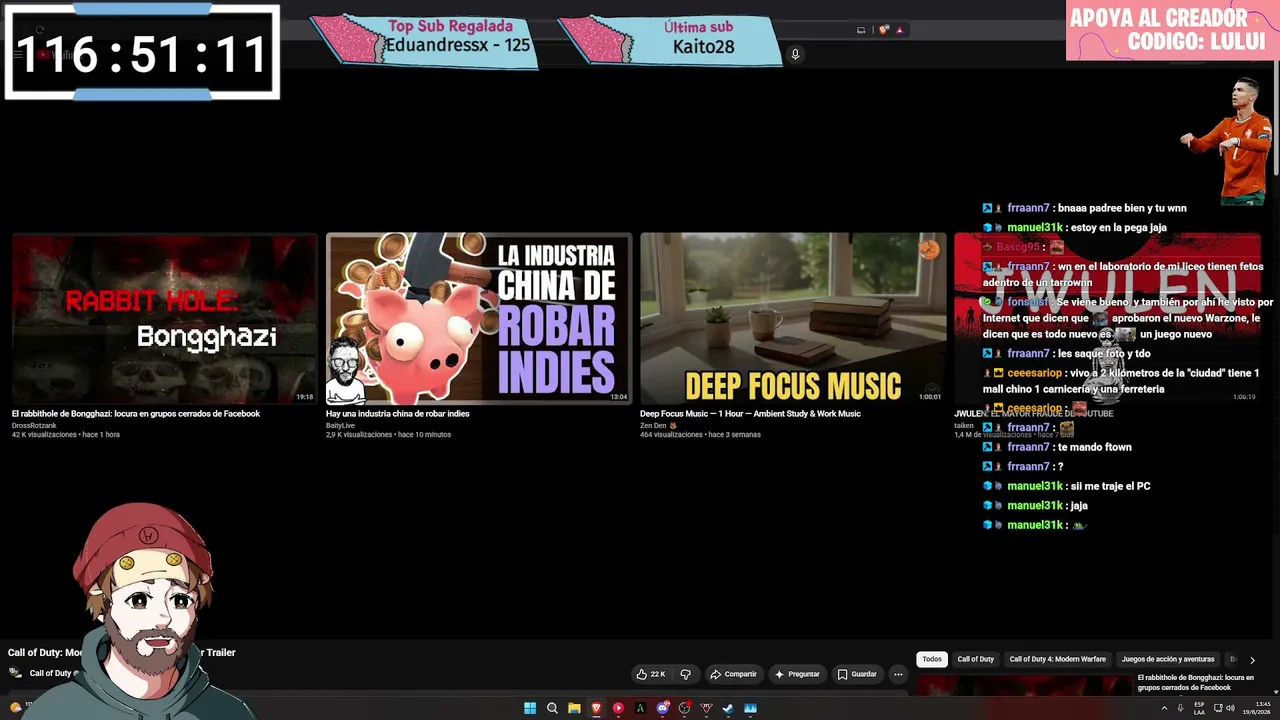This screenshot has width=1280, height=720.
Task: Open La Industria China de Robar Indies thumbnail
Action: (x=479, y=318)
